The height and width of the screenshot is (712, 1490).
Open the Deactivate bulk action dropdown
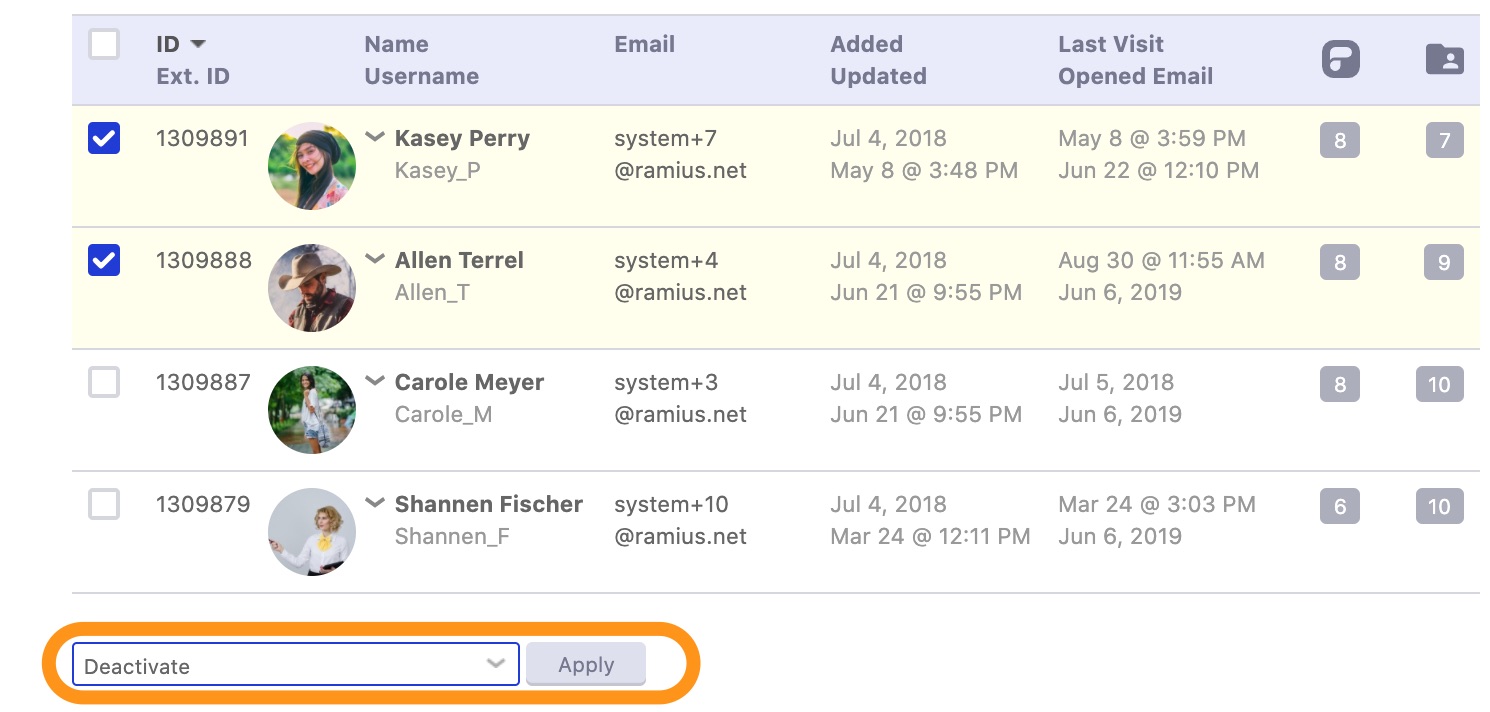tap(296, 665)
